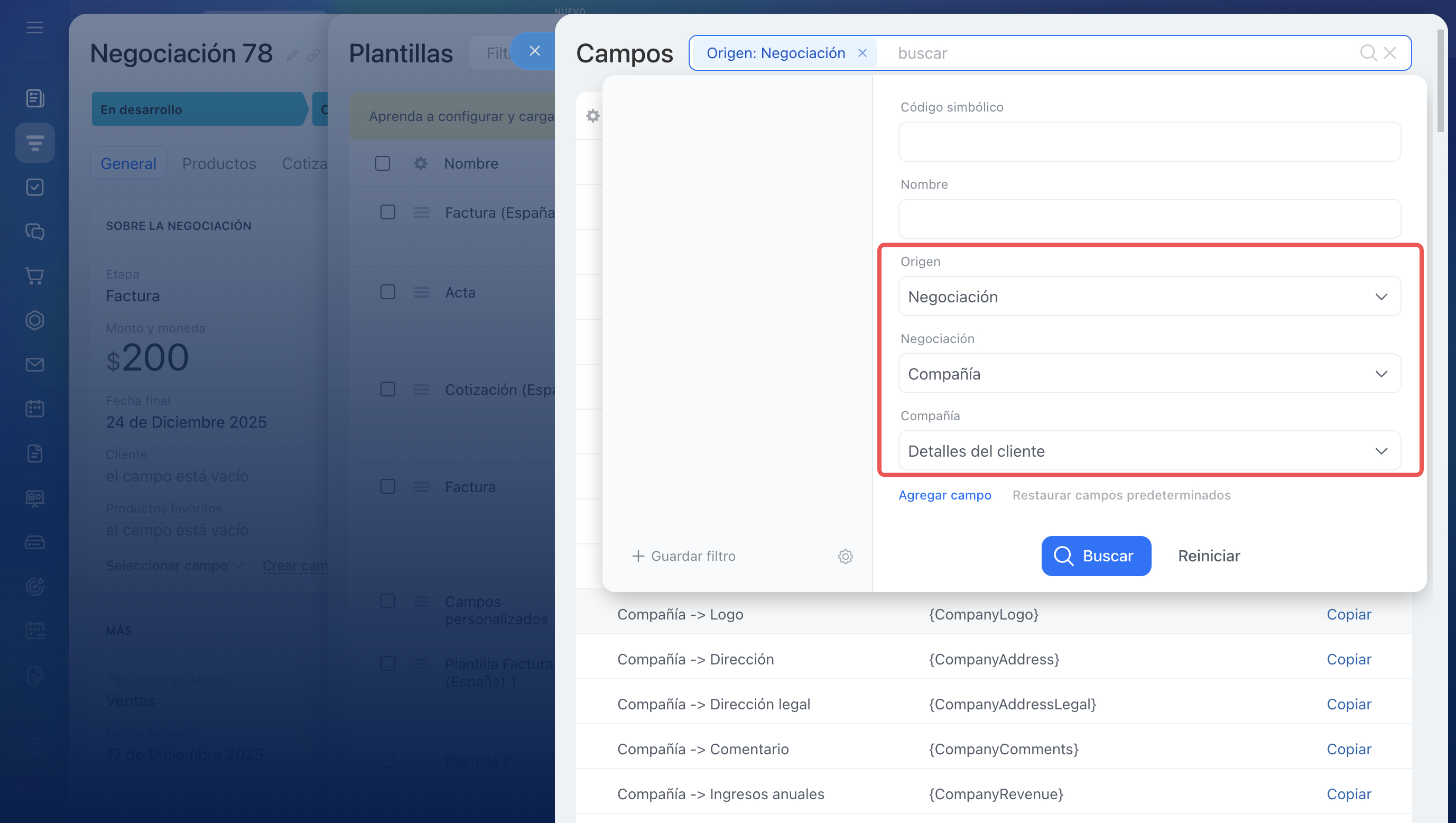This screenshot has height=823, width=1456.
Task: Check the Cotización template row
Action: point(388,389)
